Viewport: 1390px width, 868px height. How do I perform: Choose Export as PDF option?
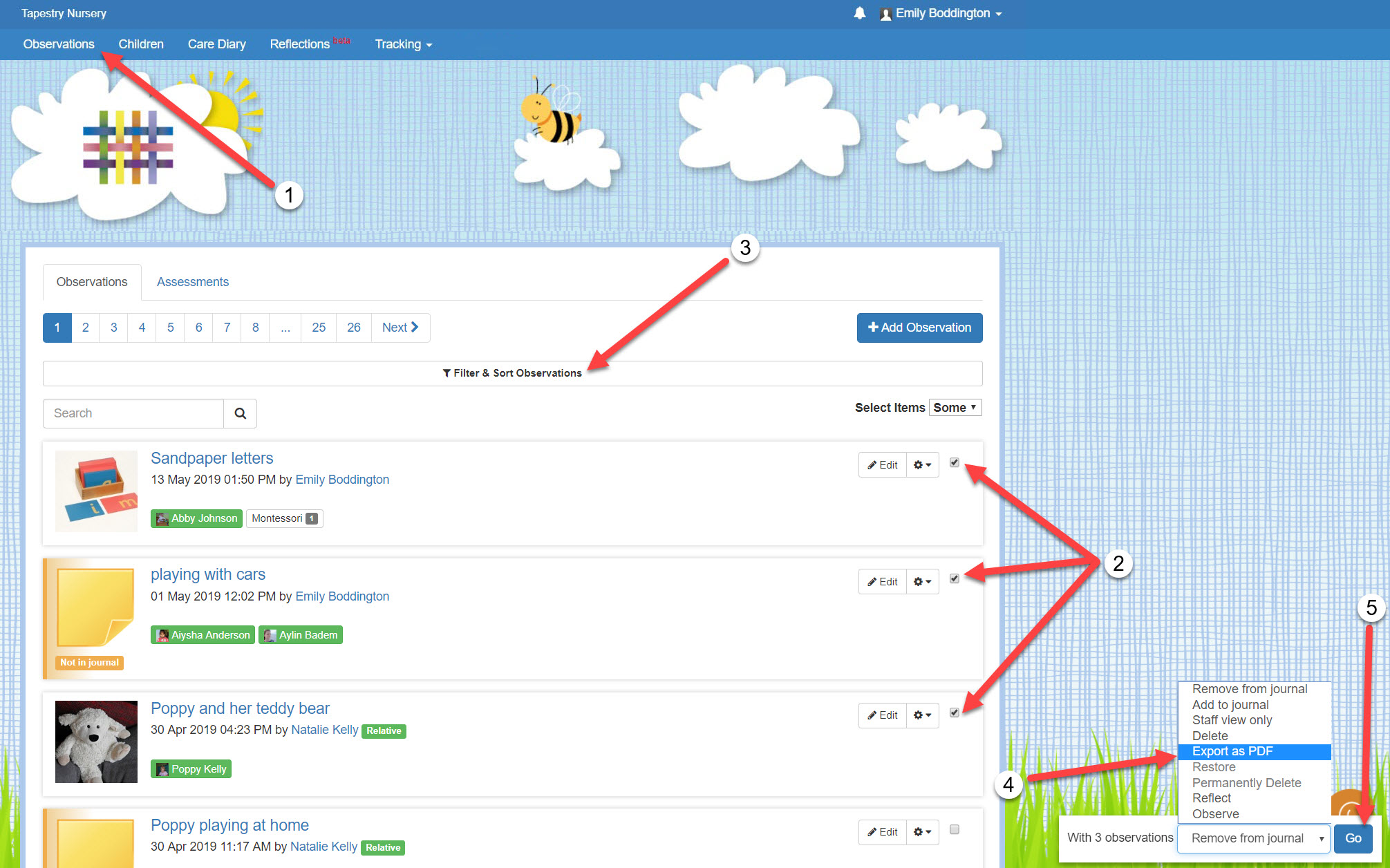(1232, 751)
